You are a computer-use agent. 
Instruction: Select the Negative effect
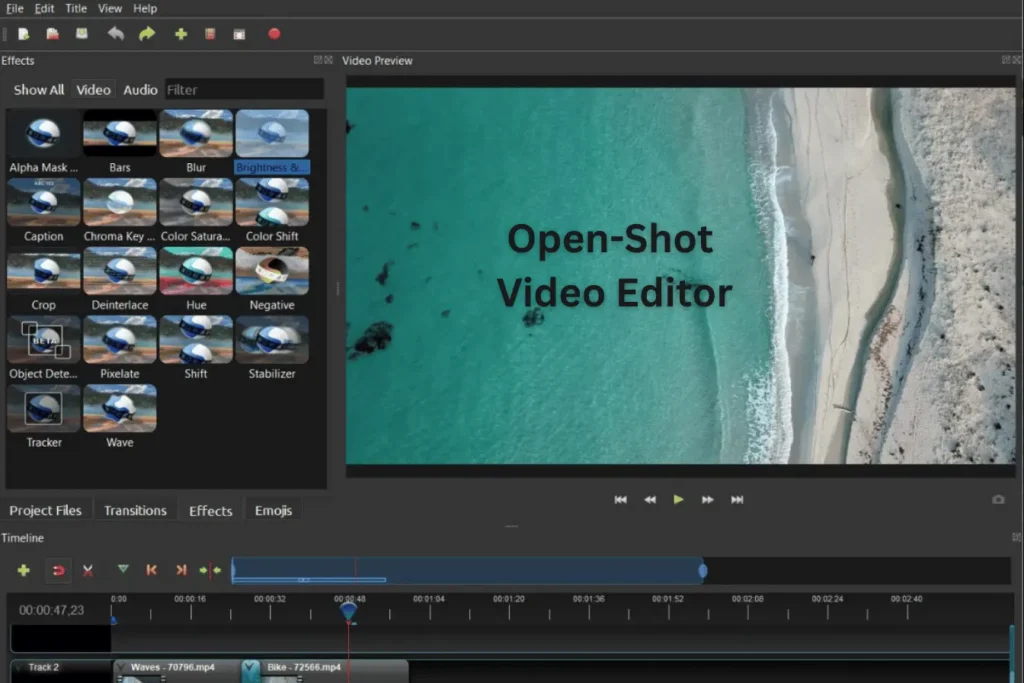pyautogui.click(x=272, y=279)
